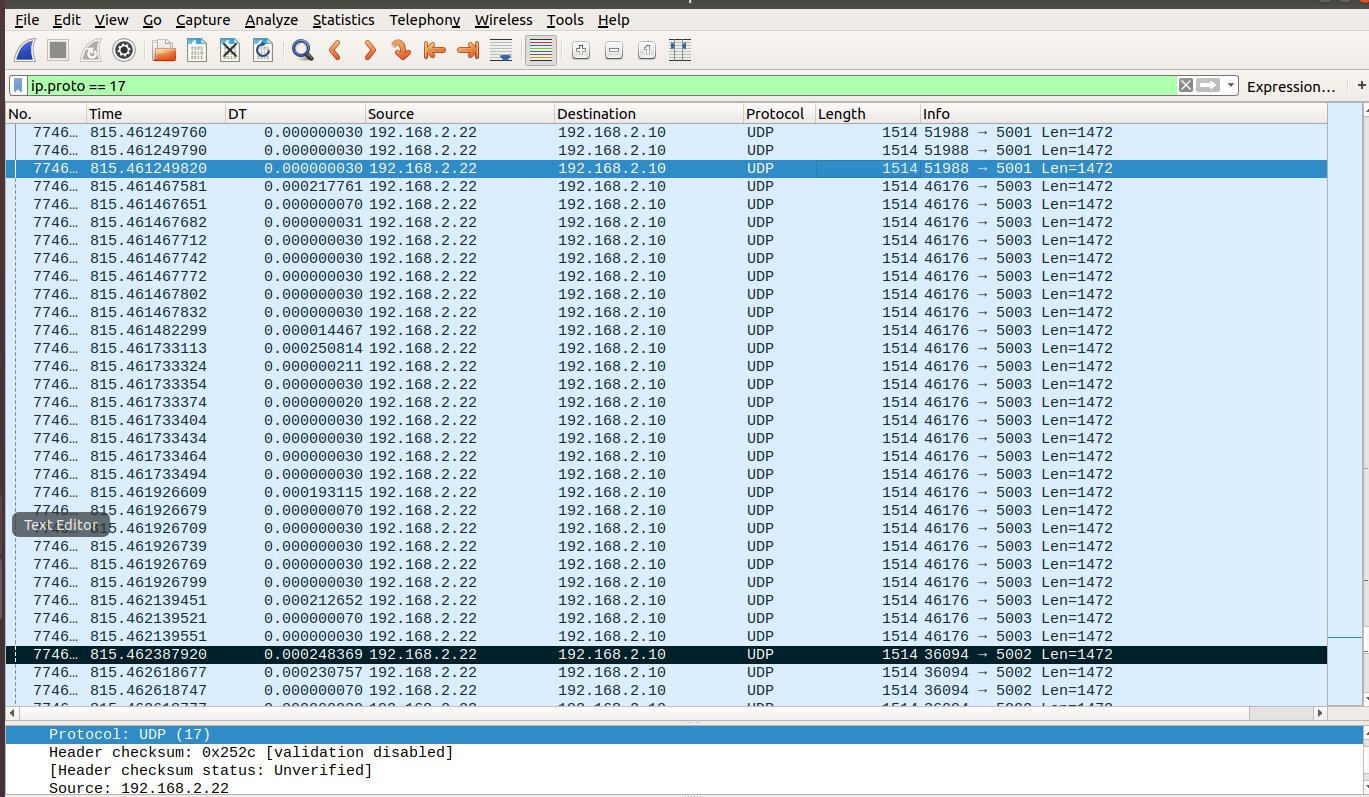Open the Telephony menu
The height and width of the screenshot is (797, 1369).
click(x=425, y=20)
